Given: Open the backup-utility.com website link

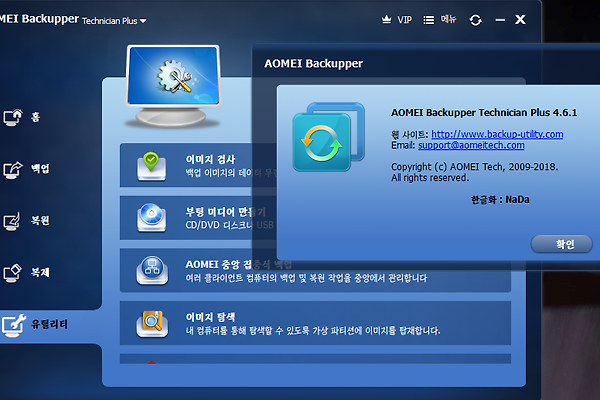Looking at the screenshot, I should coord(497,134).
